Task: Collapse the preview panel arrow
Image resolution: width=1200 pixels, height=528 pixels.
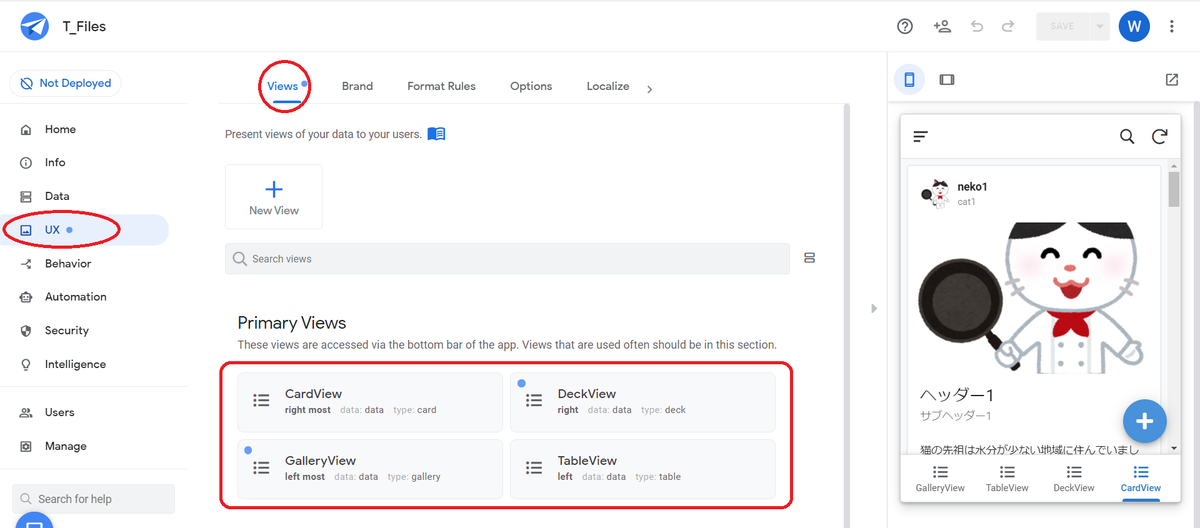Action: (x=873, y=308)
